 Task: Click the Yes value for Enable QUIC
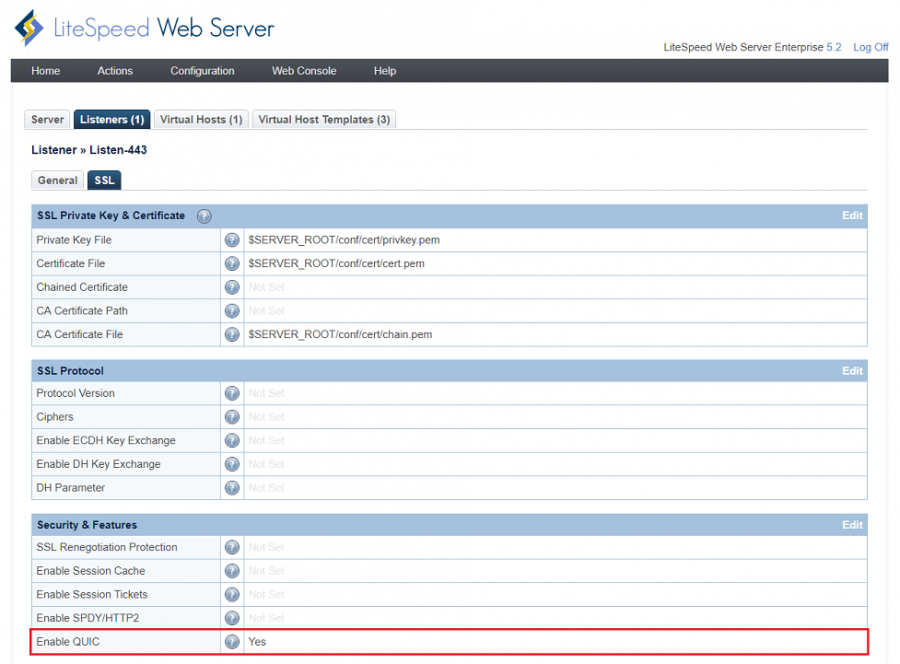pyautogui.click(x=257, y=642)
